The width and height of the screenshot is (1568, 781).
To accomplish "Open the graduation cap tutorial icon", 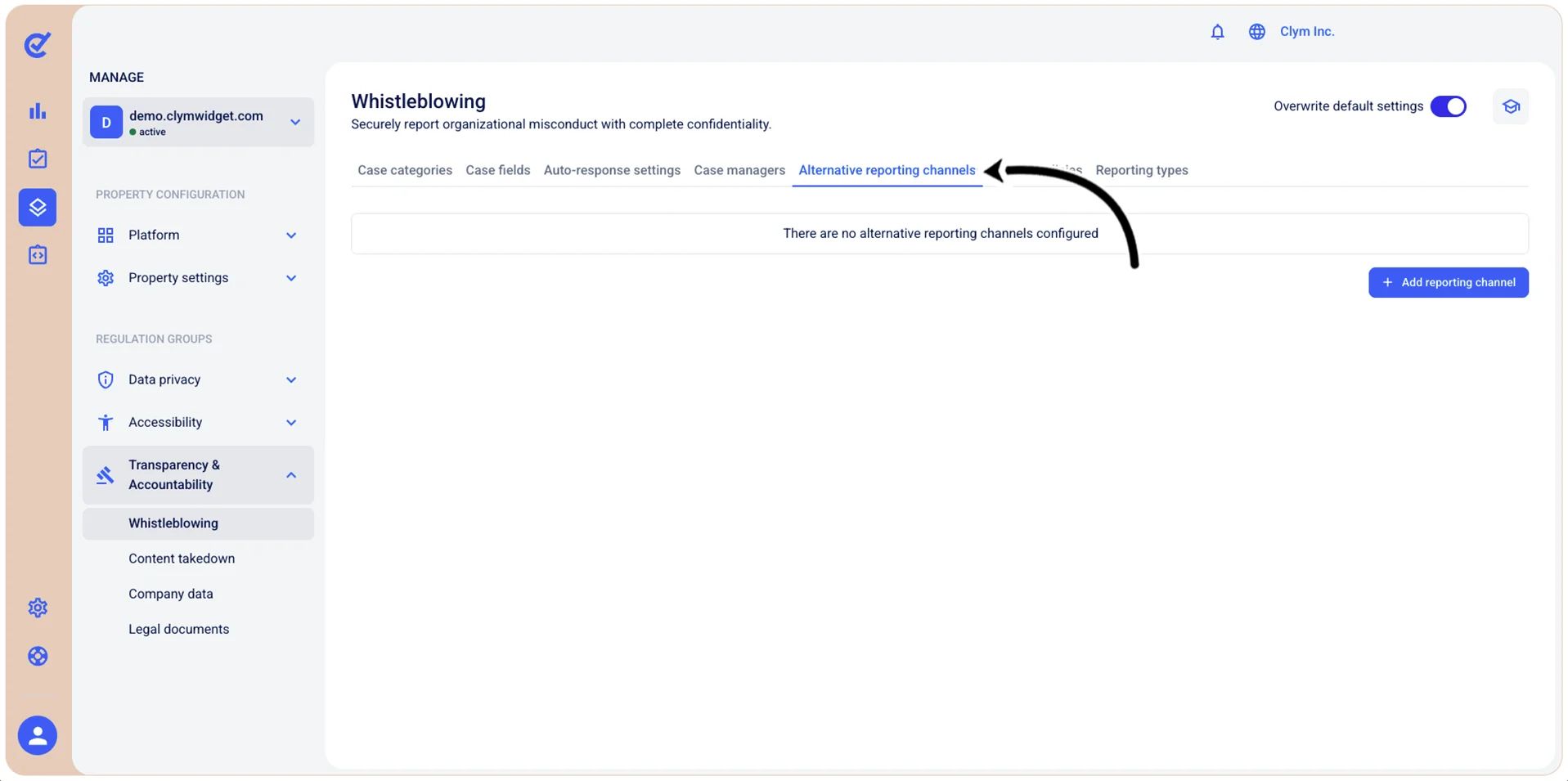I will pyautogui.click(x=1510, y=106).
